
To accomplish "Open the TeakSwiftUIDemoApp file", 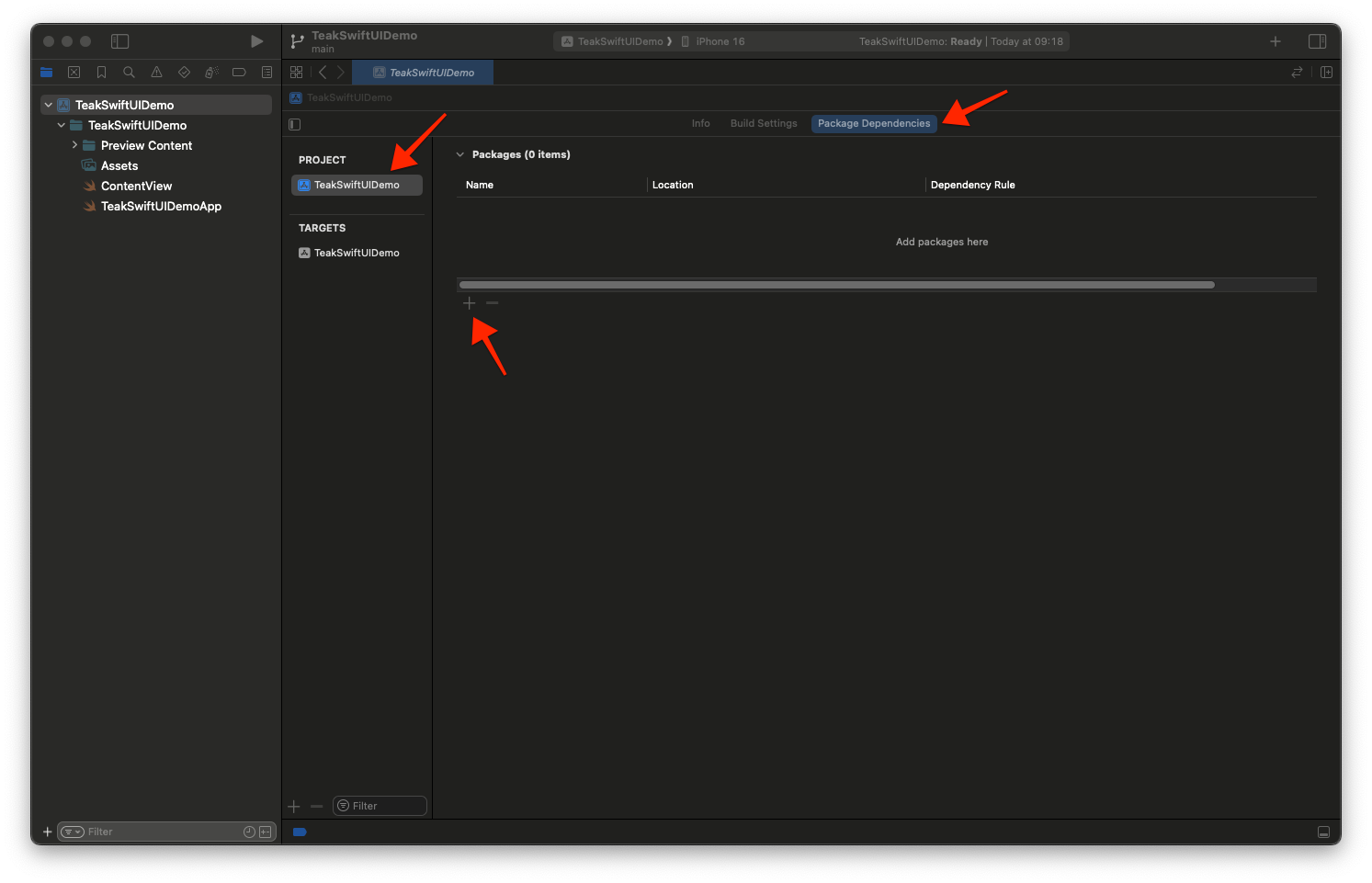I will point(161,206).
